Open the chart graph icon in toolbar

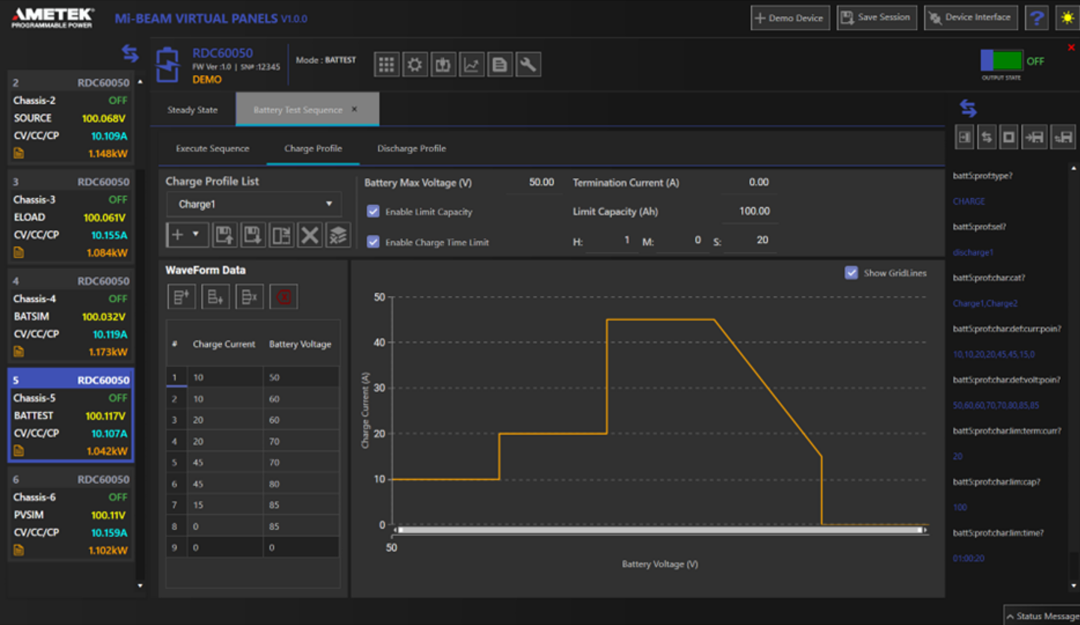(x=471, y=65)
